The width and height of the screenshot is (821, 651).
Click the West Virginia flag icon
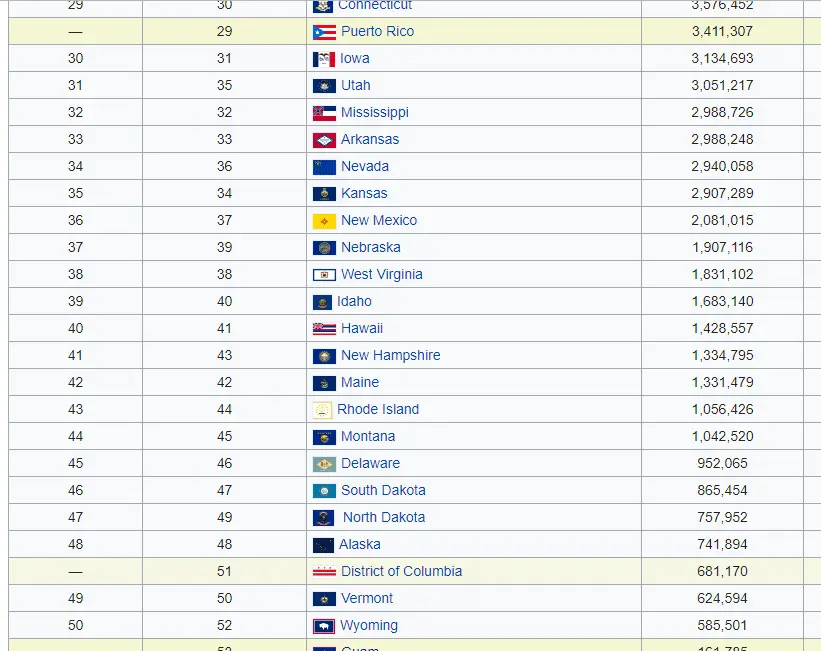tap(324, 275)
